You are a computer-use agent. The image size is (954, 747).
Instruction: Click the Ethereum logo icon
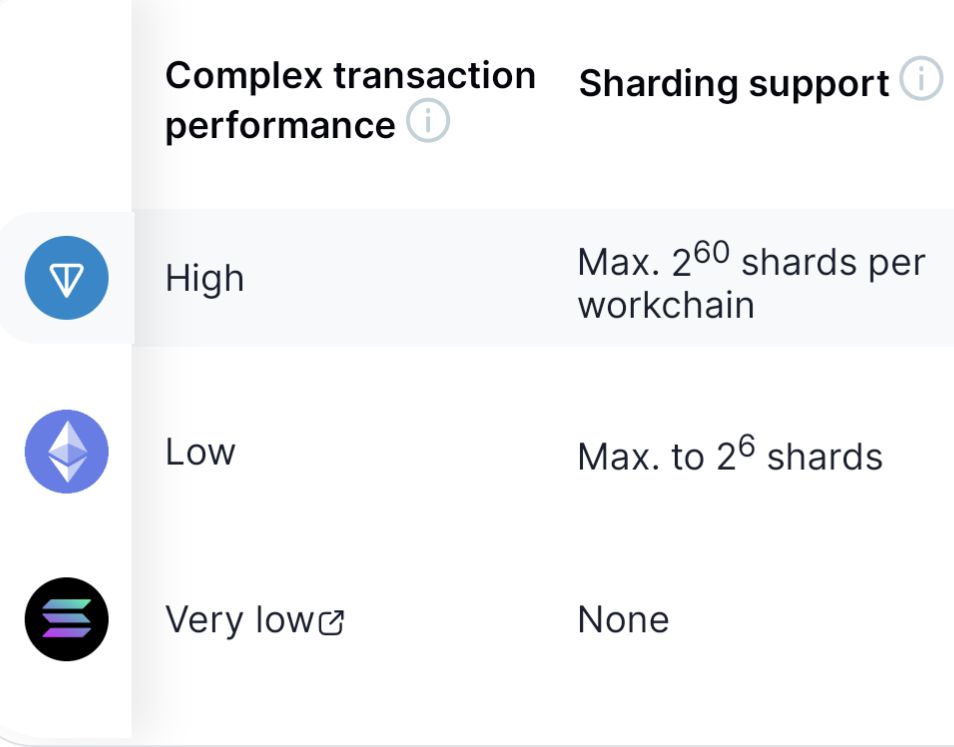click(66, 451)
